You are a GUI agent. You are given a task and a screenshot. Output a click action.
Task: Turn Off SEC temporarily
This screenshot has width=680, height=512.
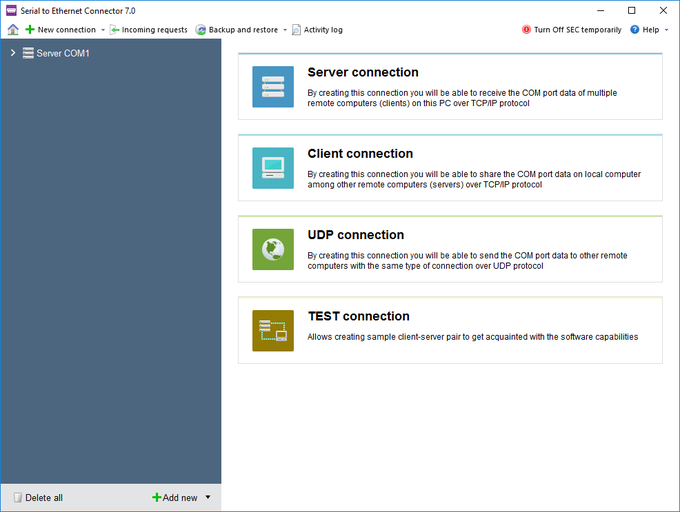(x=578, y=29)
